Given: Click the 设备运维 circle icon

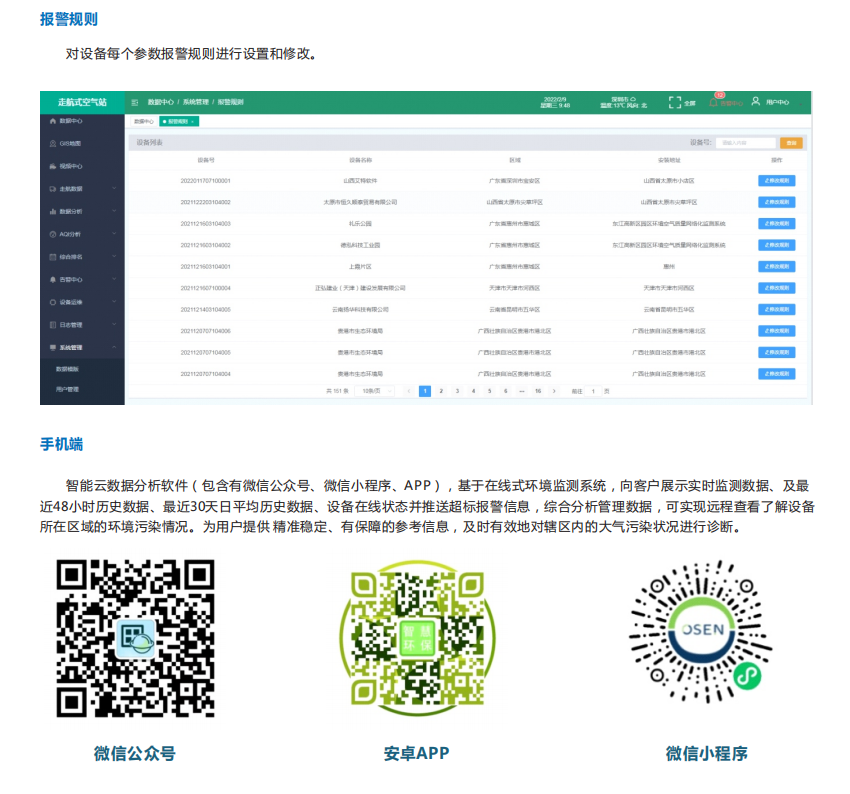Looking at the screenshot, I should (53, 302).
